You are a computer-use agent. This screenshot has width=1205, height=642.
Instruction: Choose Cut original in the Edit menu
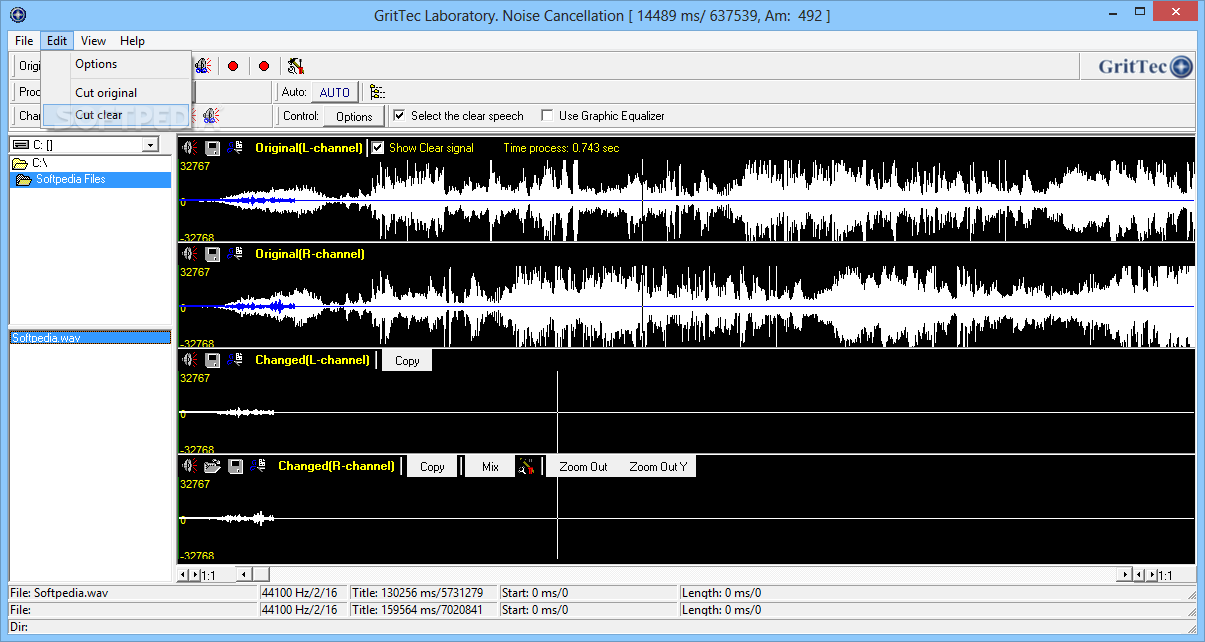(116, 93)
